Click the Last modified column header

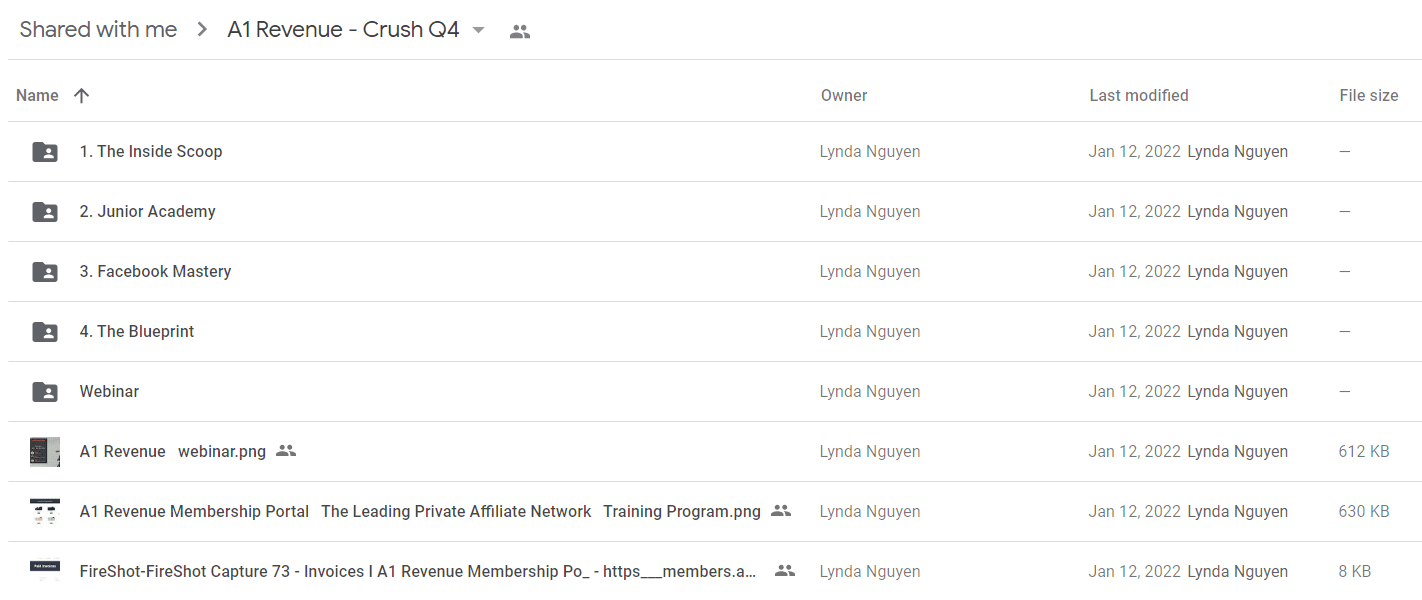tap(1139, 96)
